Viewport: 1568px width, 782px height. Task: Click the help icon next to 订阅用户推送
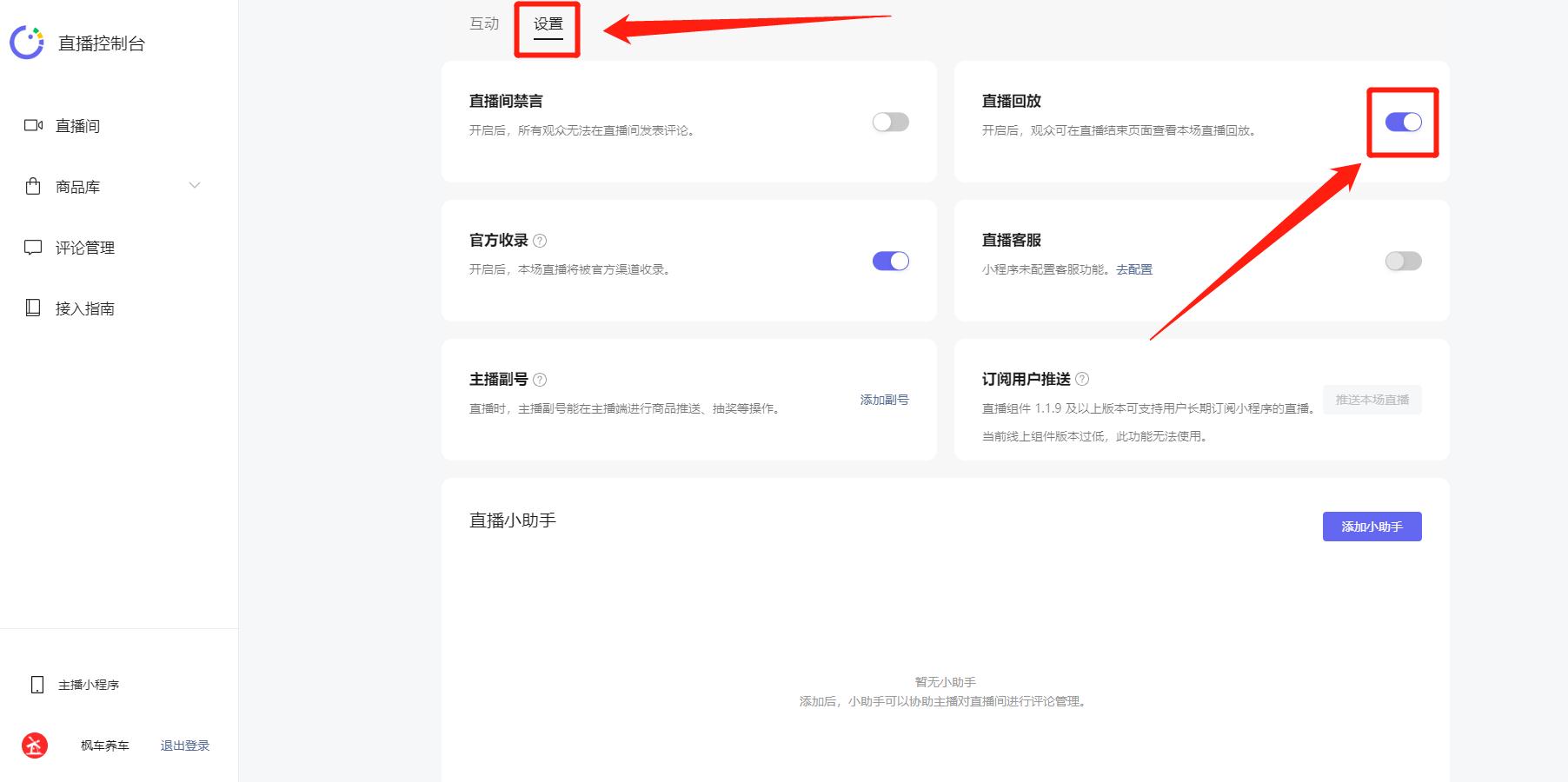pyautogui.click(x=1082, y=379)
